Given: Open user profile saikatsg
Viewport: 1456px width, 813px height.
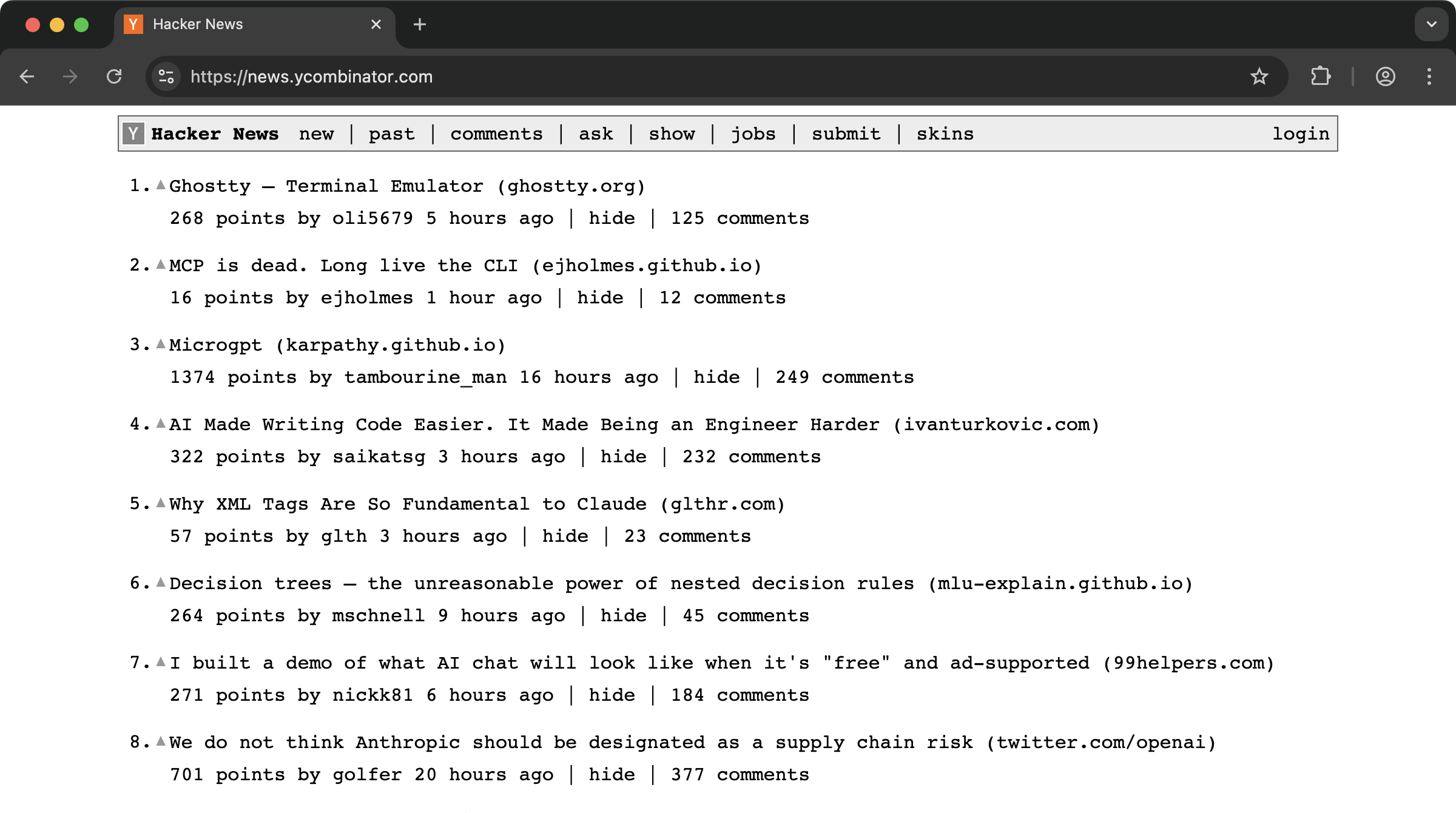Looking at the screenshot, I should point(379,457).
